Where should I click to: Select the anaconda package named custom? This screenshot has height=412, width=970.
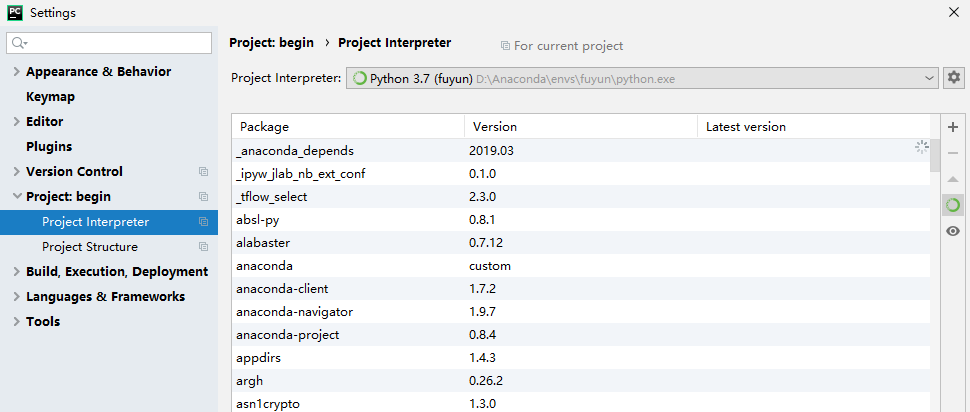pos(581,266)
